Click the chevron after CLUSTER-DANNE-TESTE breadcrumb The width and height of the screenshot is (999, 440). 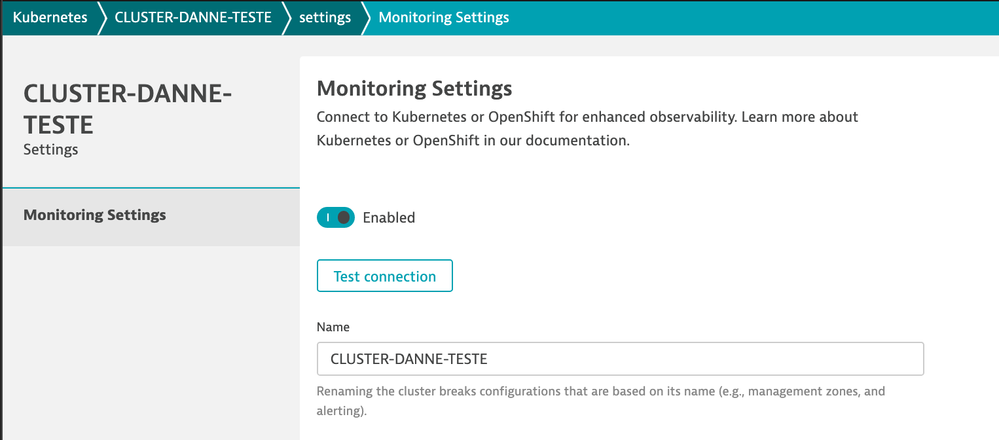tap(285, 18)
